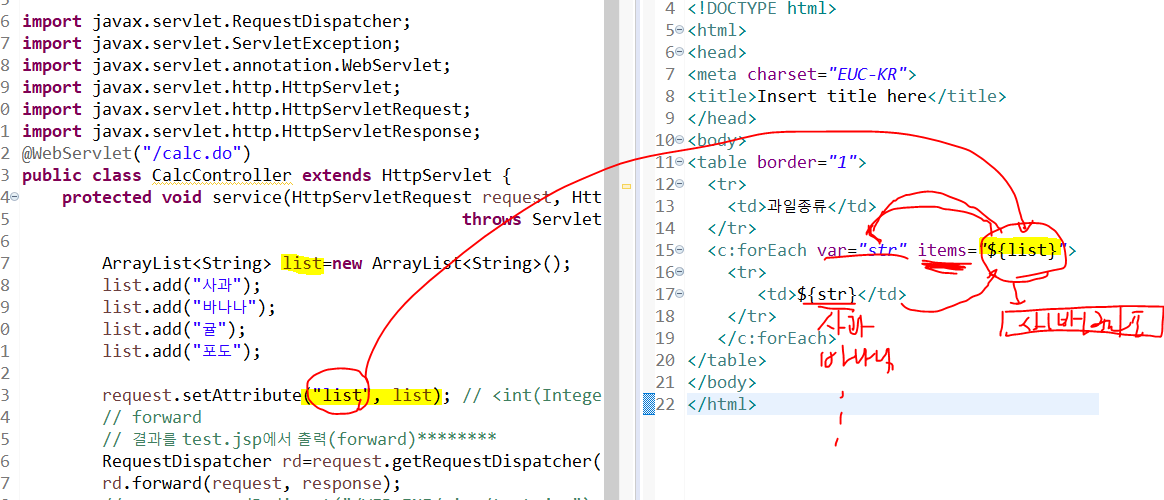Collapse the line 16 <tr> fold marker
The image size is (1164, 500).
point(681,272)
